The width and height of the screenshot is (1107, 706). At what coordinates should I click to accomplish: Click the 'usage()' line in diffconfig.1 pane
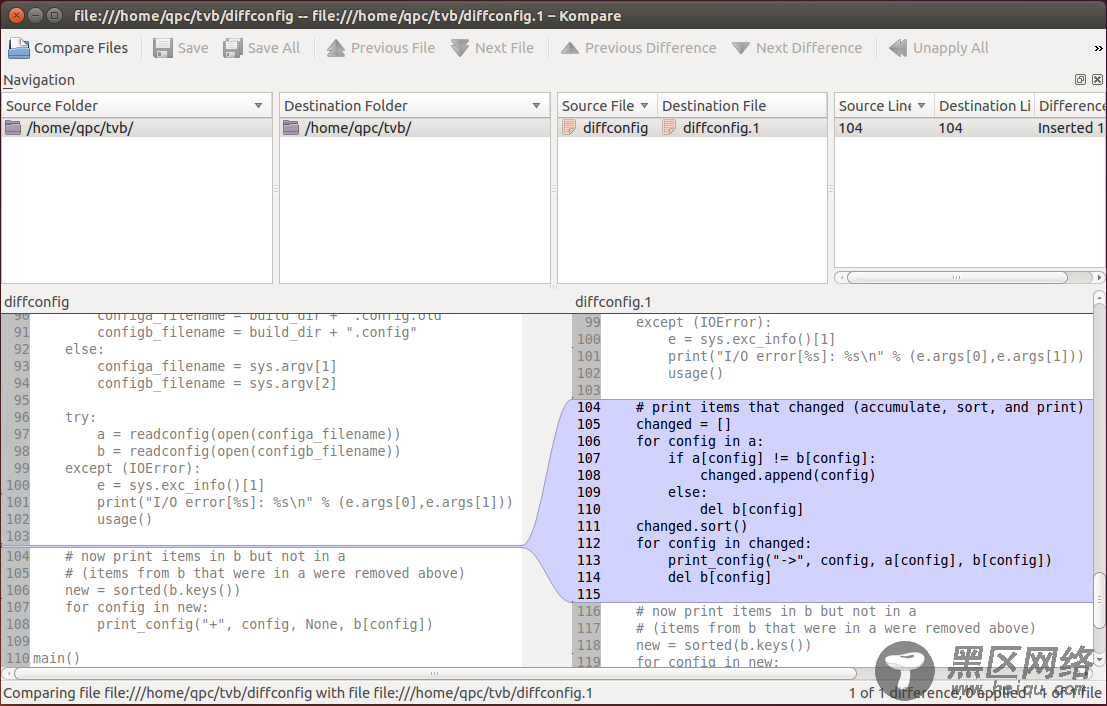pos(695,373)
